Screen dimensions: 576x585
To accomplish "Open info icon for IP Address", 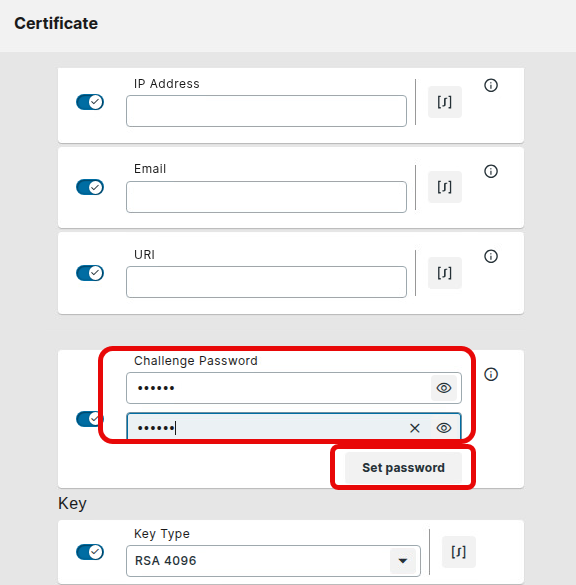I will click(491, 85).
